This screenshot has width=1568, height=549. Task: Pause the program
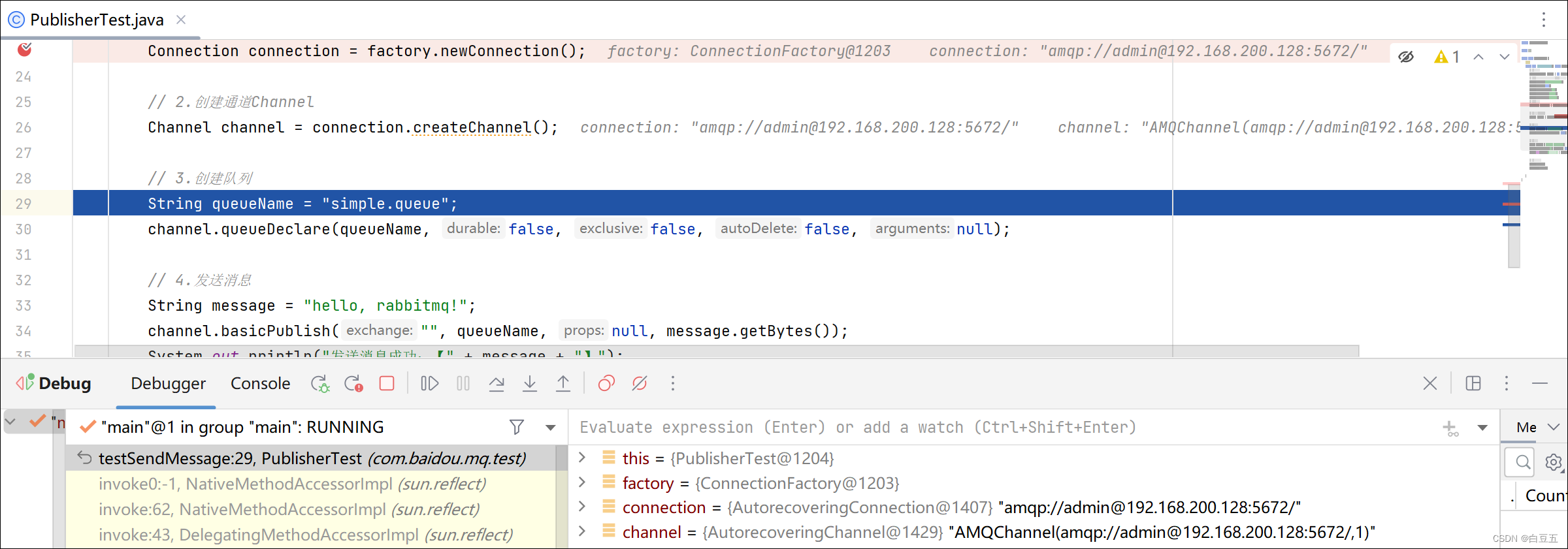coord(463,383)
